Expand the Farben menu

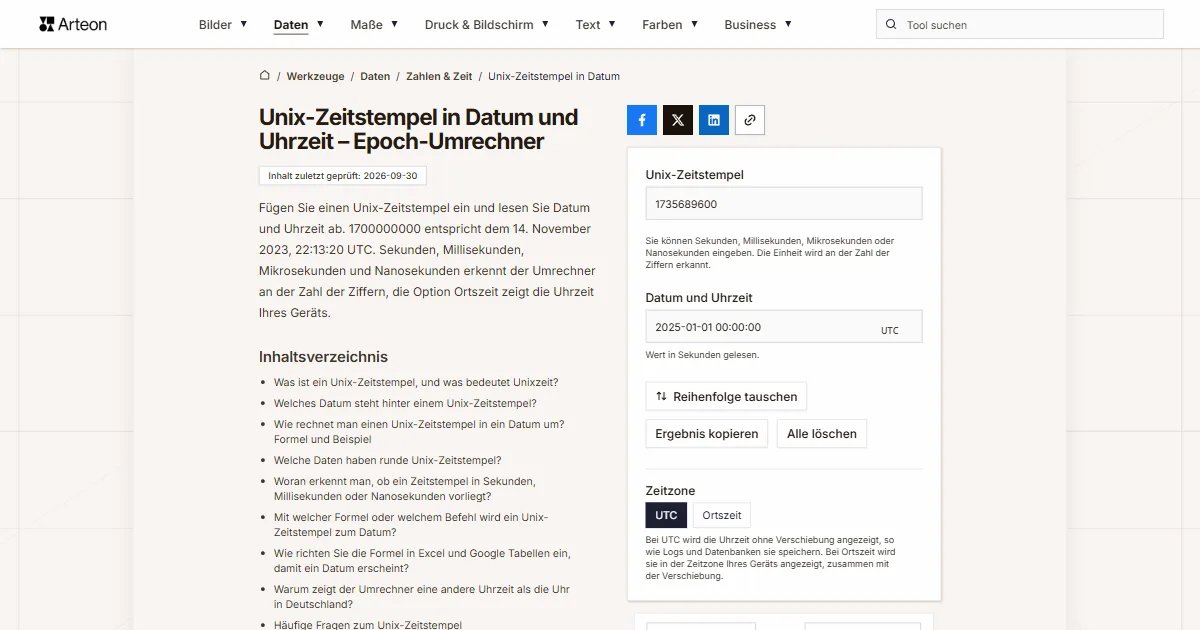point(670,24)
